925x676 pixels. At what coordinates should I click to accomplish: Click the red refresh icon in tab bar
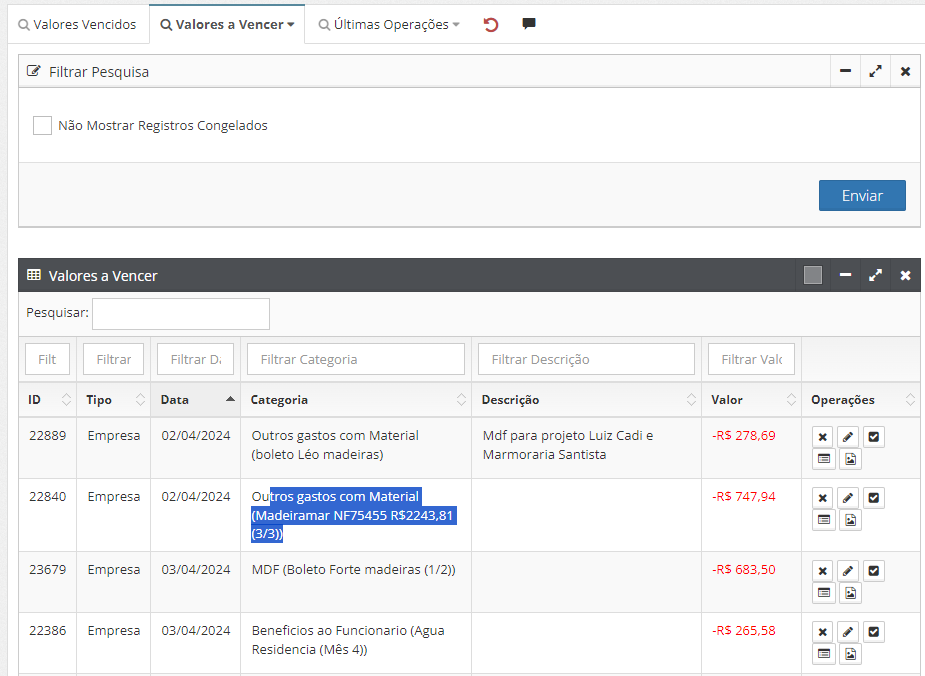pos(491,24)
